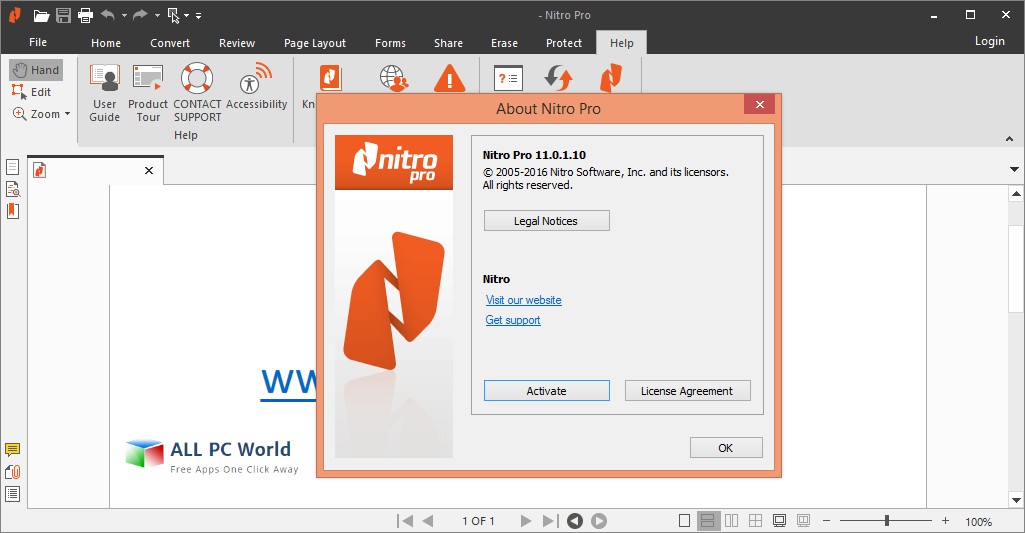This screenshot has width=1025, height=533.
Task: Open the Forms tab
Action: pyautogui.click(x=390, y=43)
